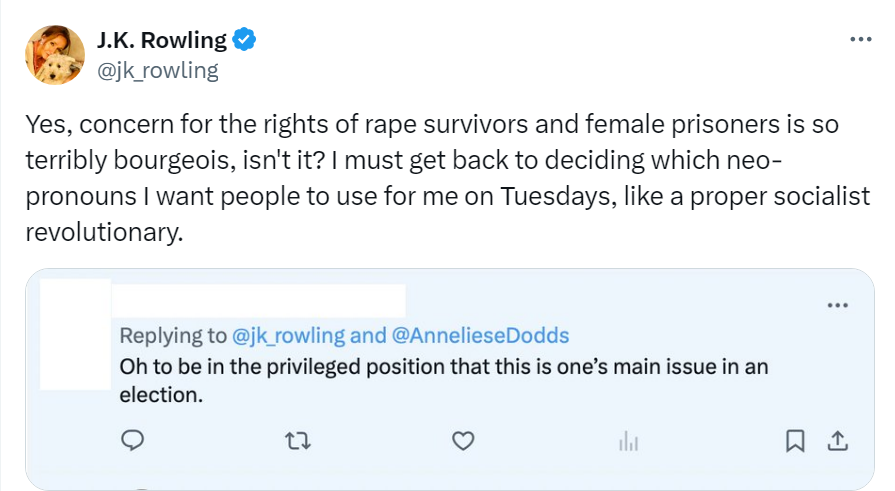Click the word "election." in quoted reply
This screenshot has height=491, width=895.
tap(161, 394)
